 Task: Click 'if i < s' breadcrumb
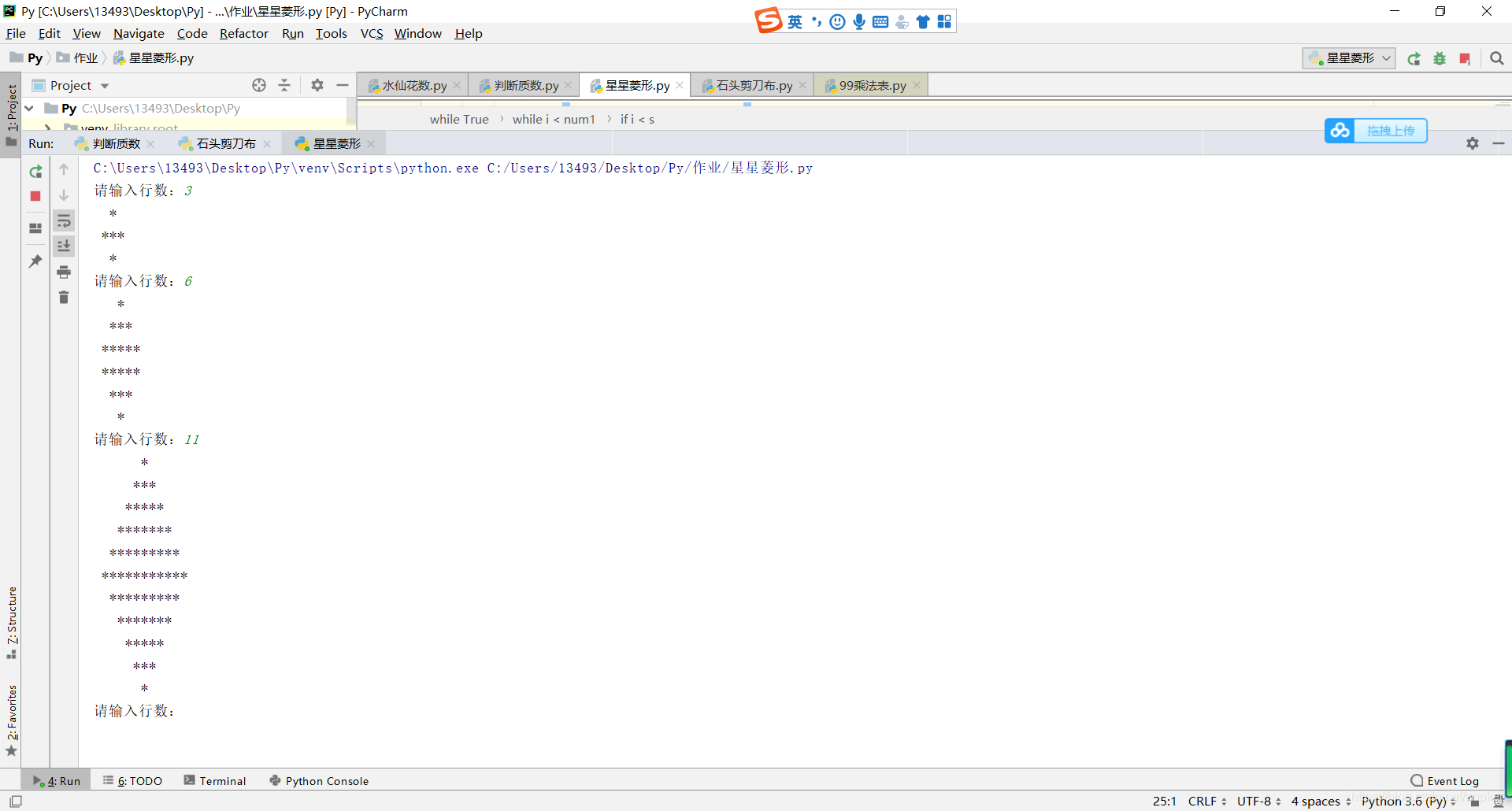pyautogui.click(x=637, y=119)
